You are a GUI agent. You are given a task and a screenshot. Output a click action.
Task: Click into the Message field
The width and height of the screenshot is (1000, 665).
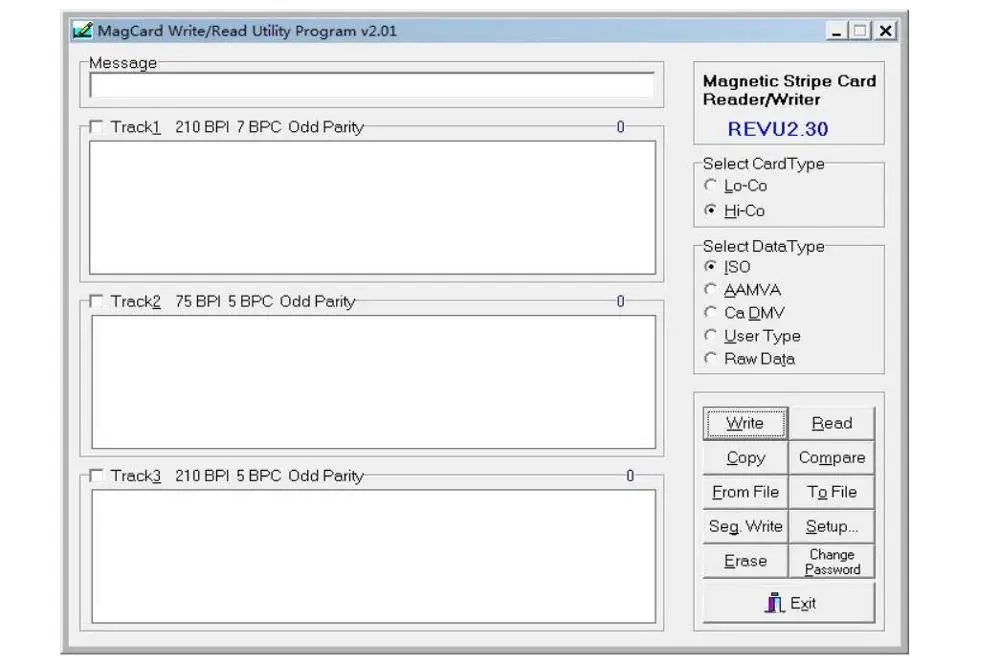pos(372,85)
